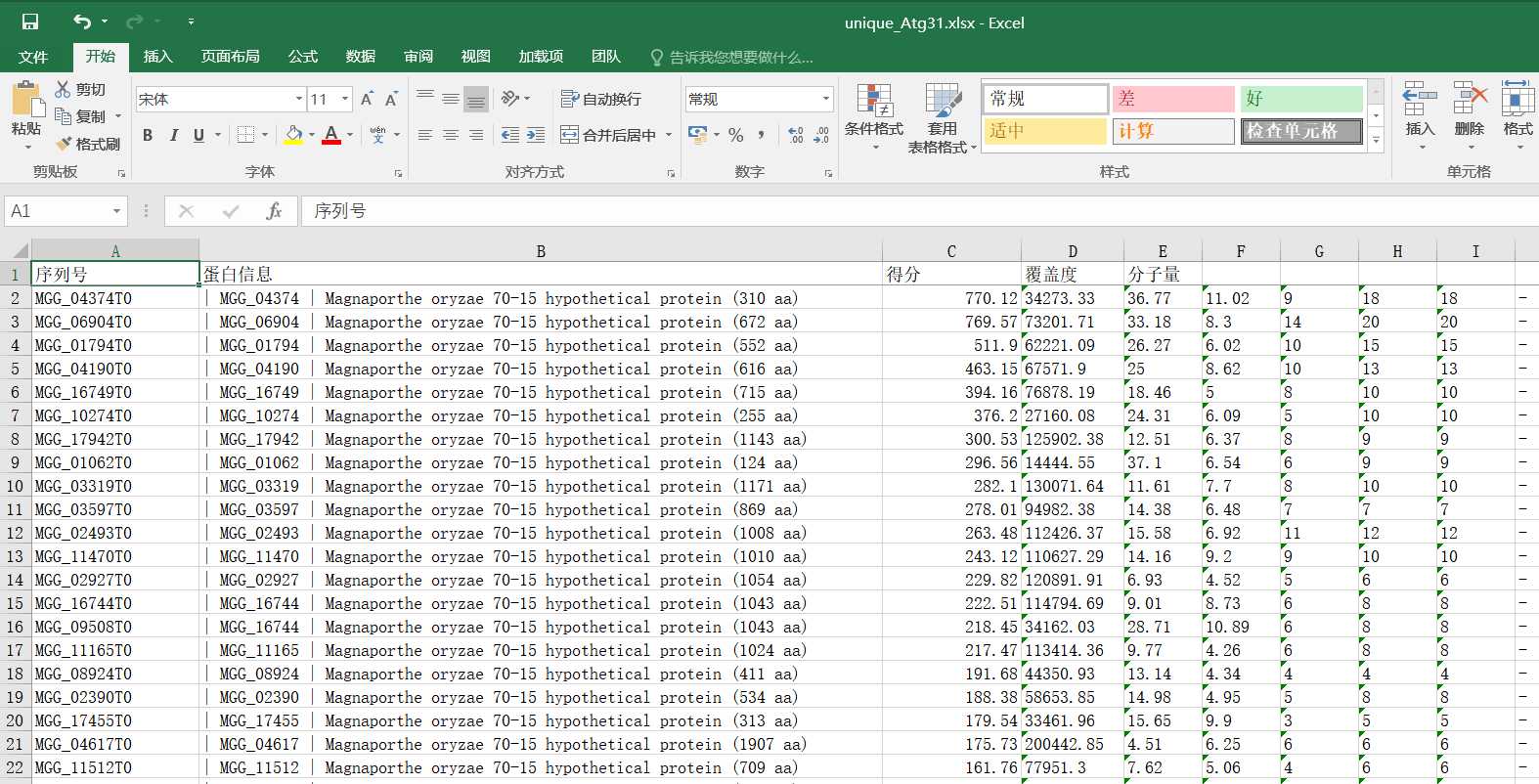Apply red font color
Screen dimensions: 1539x784
(x=331, y=135)
